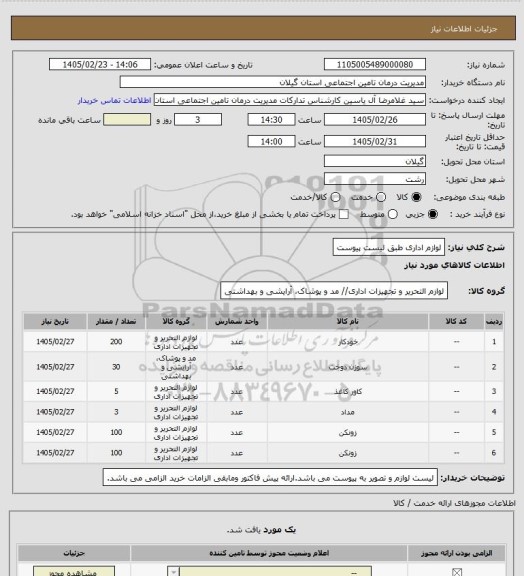The image size is (524, 576).
Task: Click the delivery province field گیلان
Action: (375, 161)
